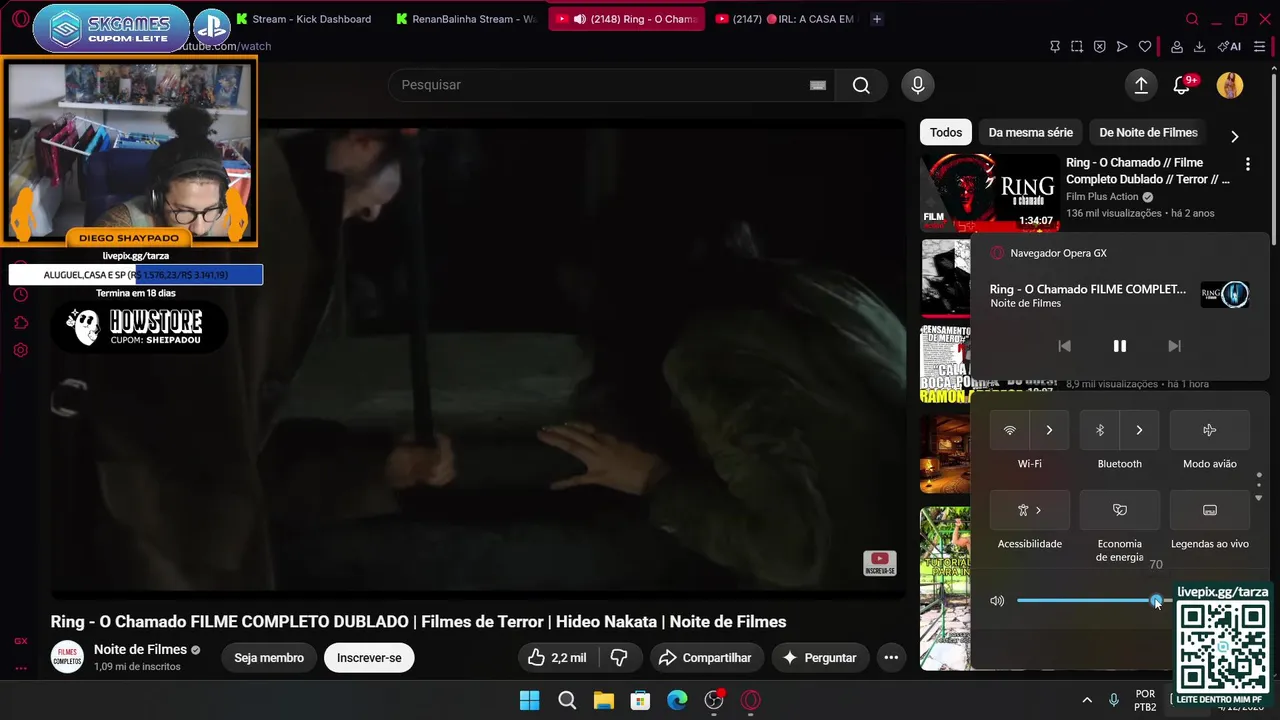Skip to next track in media flyout

(1175, 346)
